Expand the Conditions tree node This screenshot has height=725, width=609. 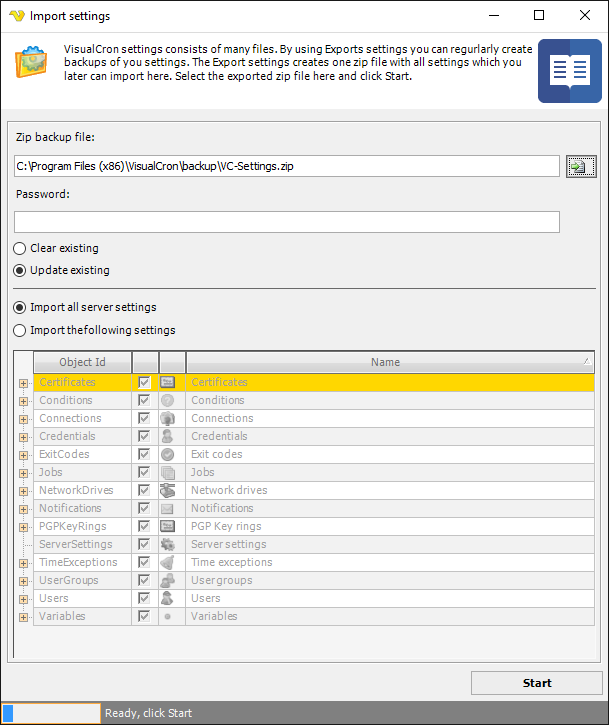click(23, 401)
